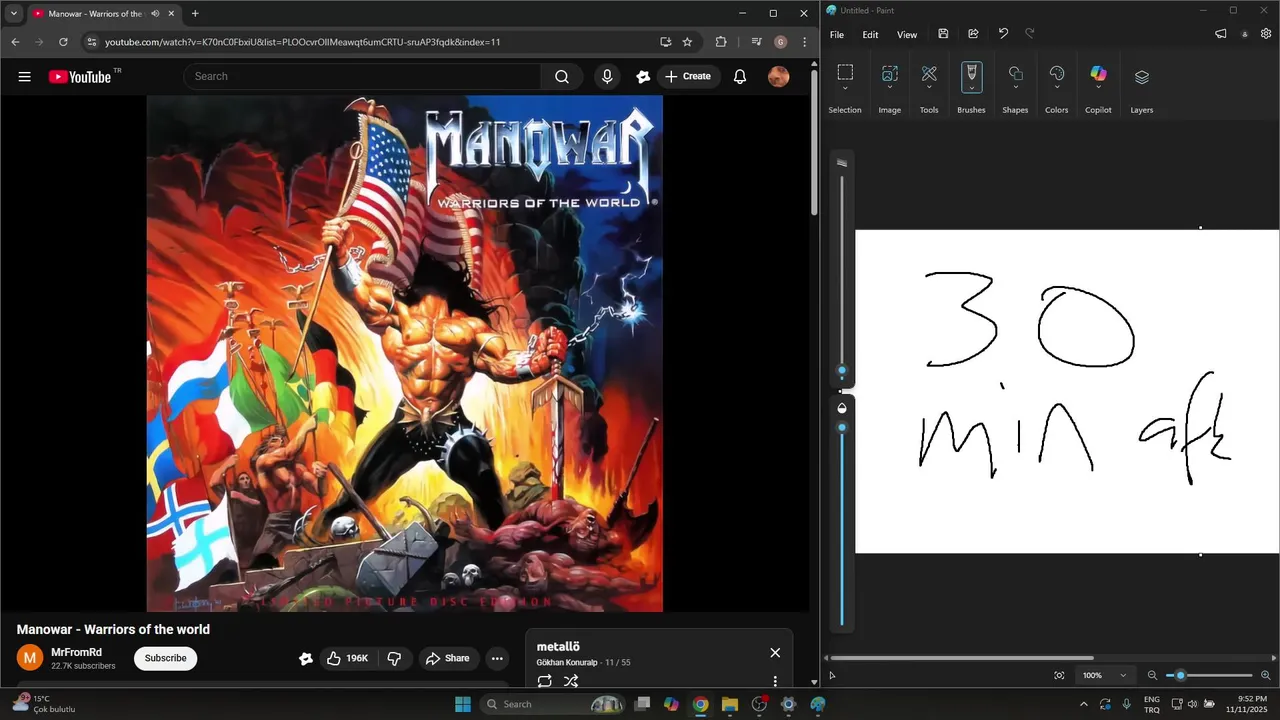Viewport: 1280px width, 720px height.
Task: Open the weather widget showing 15°C
Action: [x=44, y=704]
